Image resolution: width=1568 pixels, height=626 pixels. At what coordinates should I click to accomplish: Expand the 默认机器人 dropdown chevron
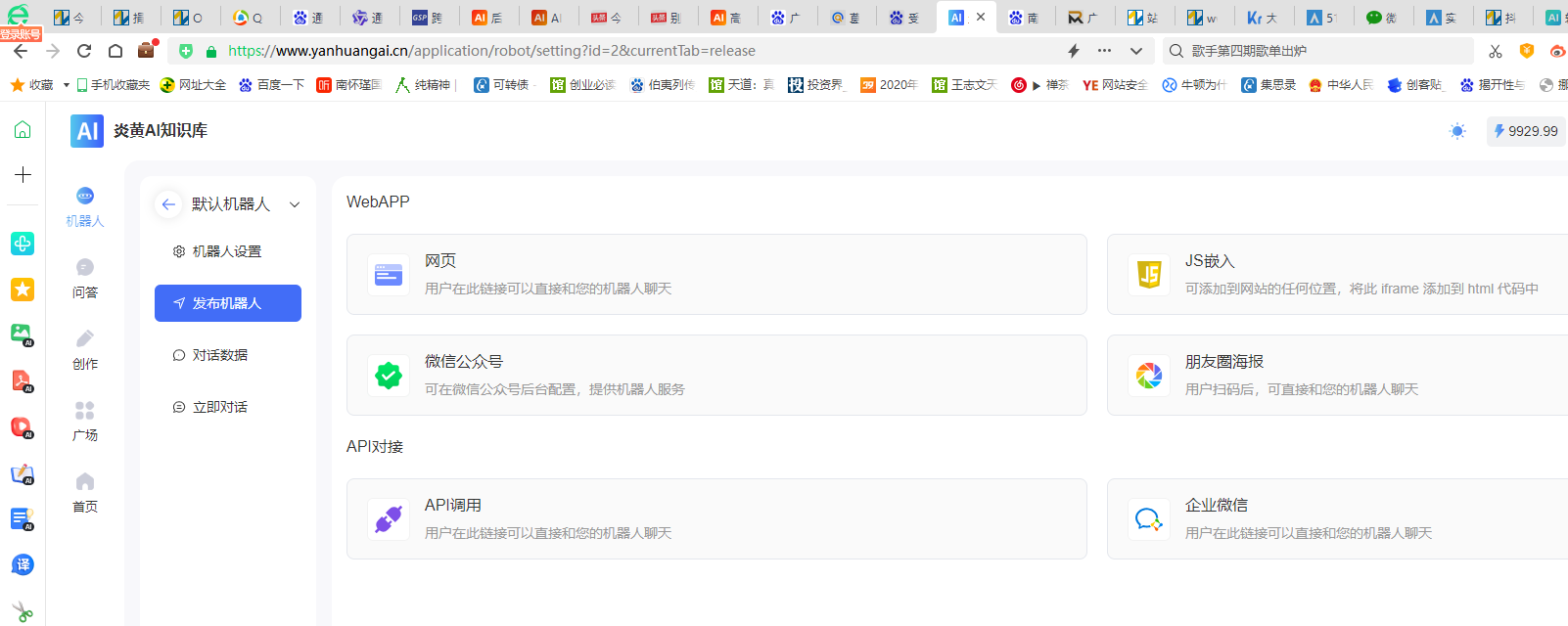(x=295, y=204)
